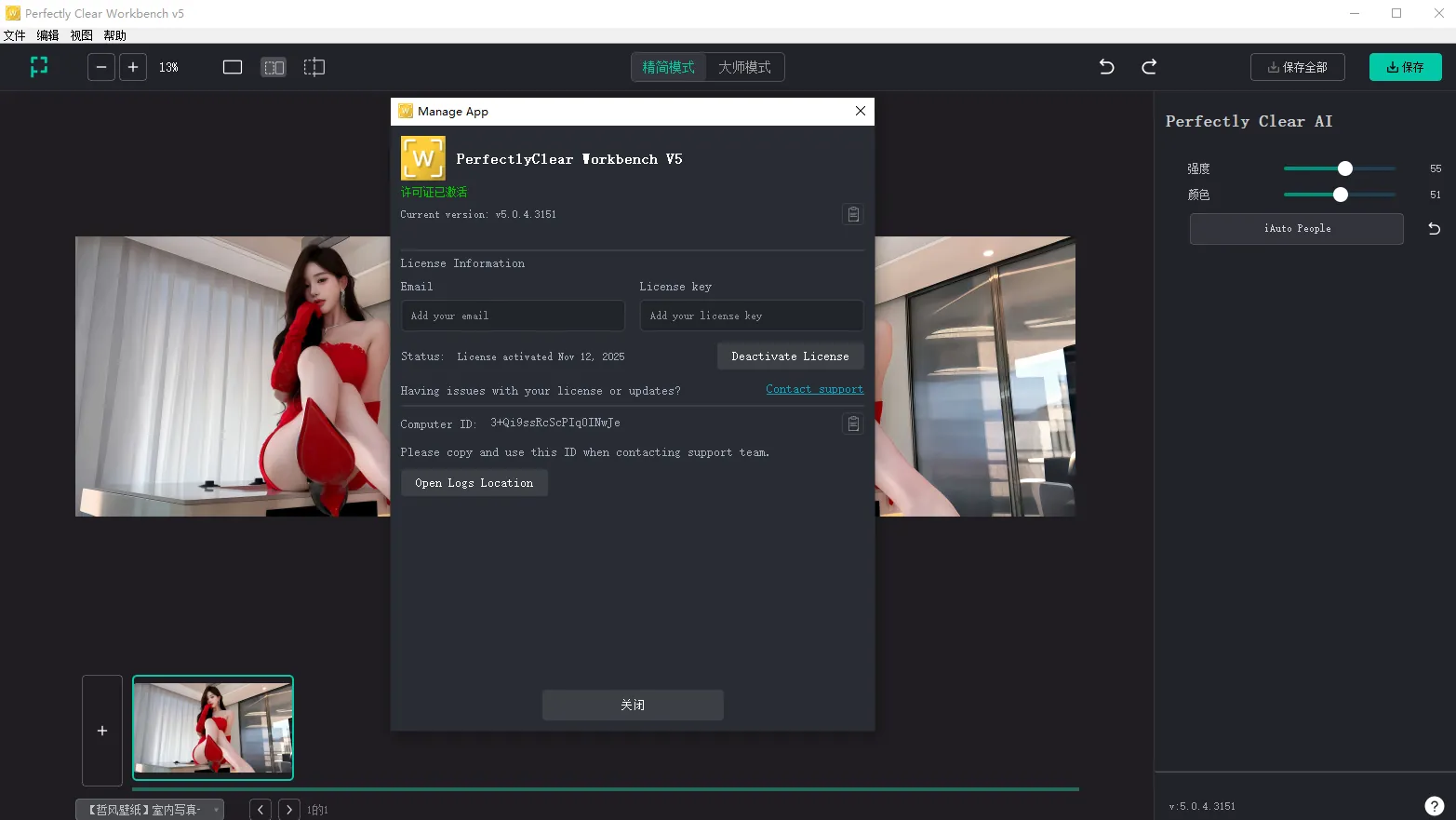
Task: Open the 文件 menu
Action: coord(15,35)
